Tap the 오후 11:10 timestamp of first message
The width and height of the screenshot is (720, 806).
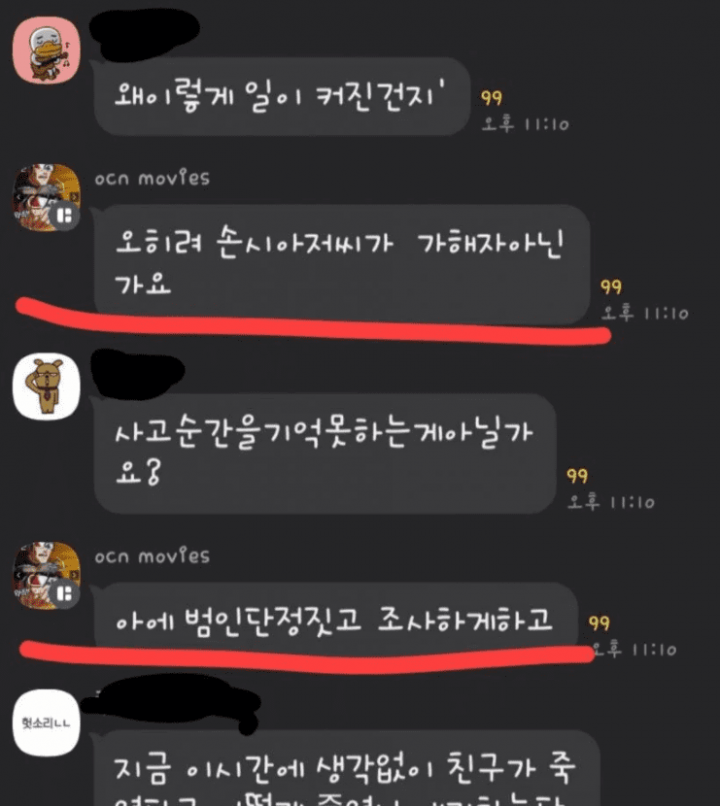[525, 124]
